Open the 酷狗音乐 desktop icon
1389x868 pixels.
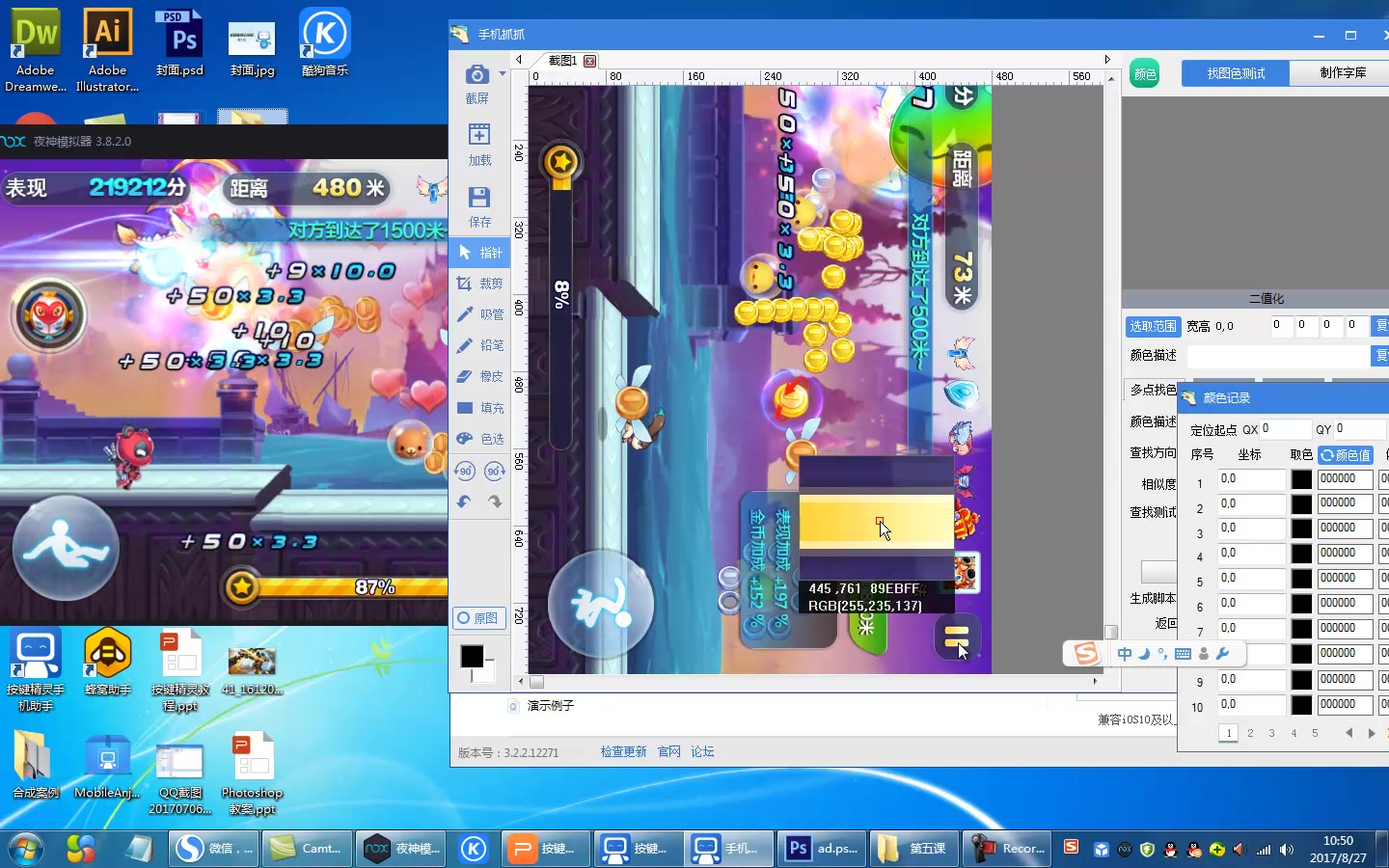[324, 43]
